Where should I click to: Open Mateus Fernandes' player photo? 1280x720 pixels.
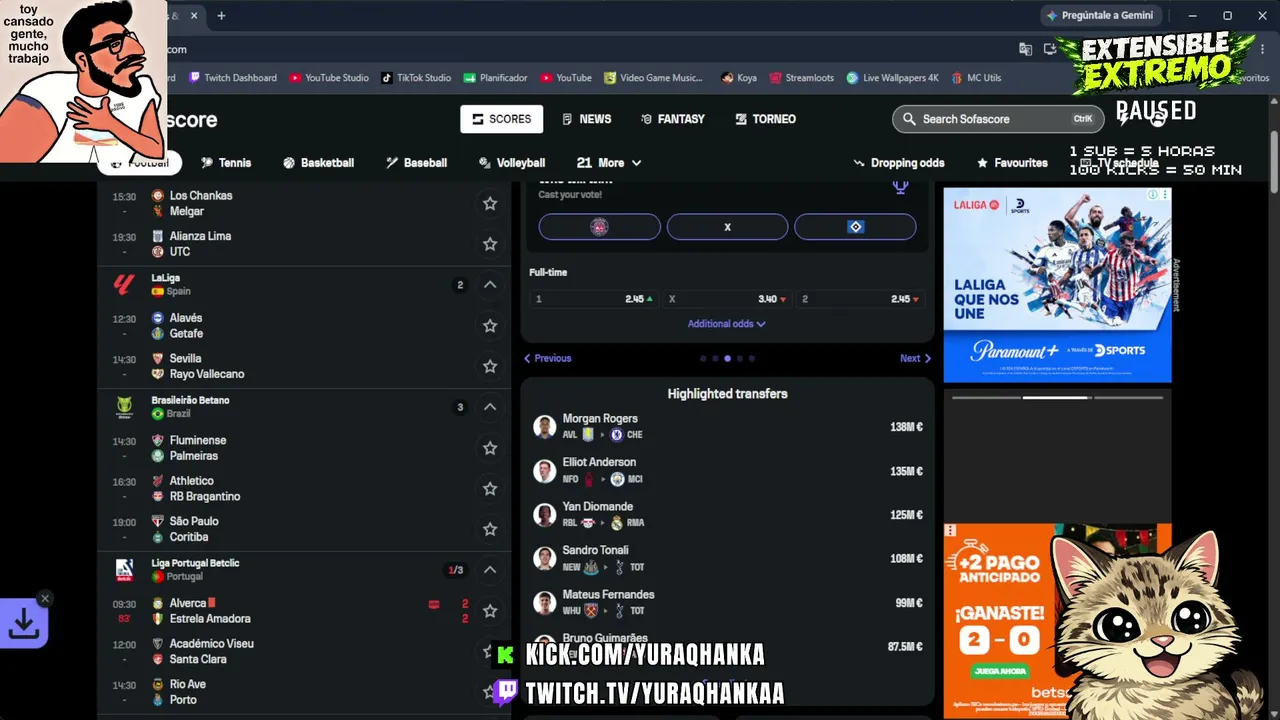click(x=545, y=603)
